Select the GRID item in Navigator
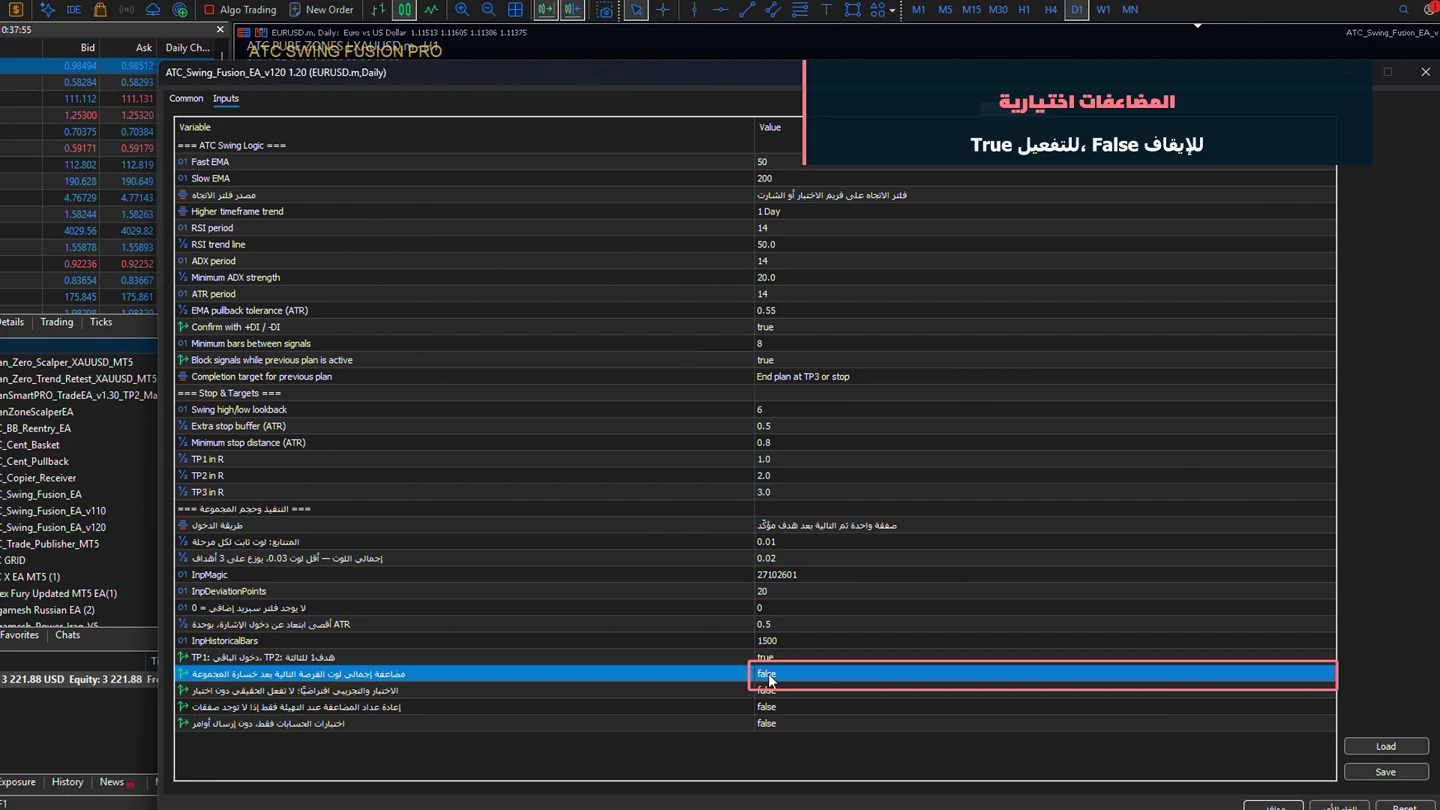Image resolution: width=1440 pixels, height=810 pixels. 14,560
